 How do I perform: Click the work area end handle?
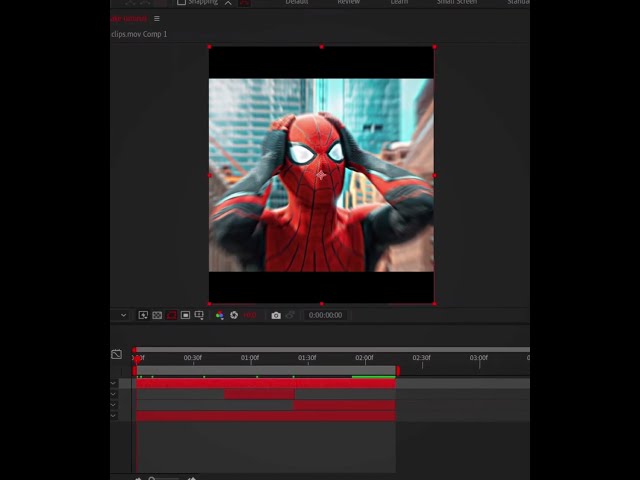click(x=398, y=371)
